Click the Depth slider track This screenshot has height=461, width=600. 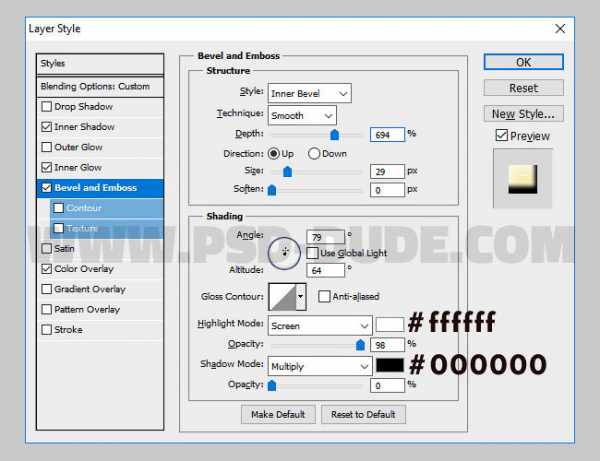315,134
